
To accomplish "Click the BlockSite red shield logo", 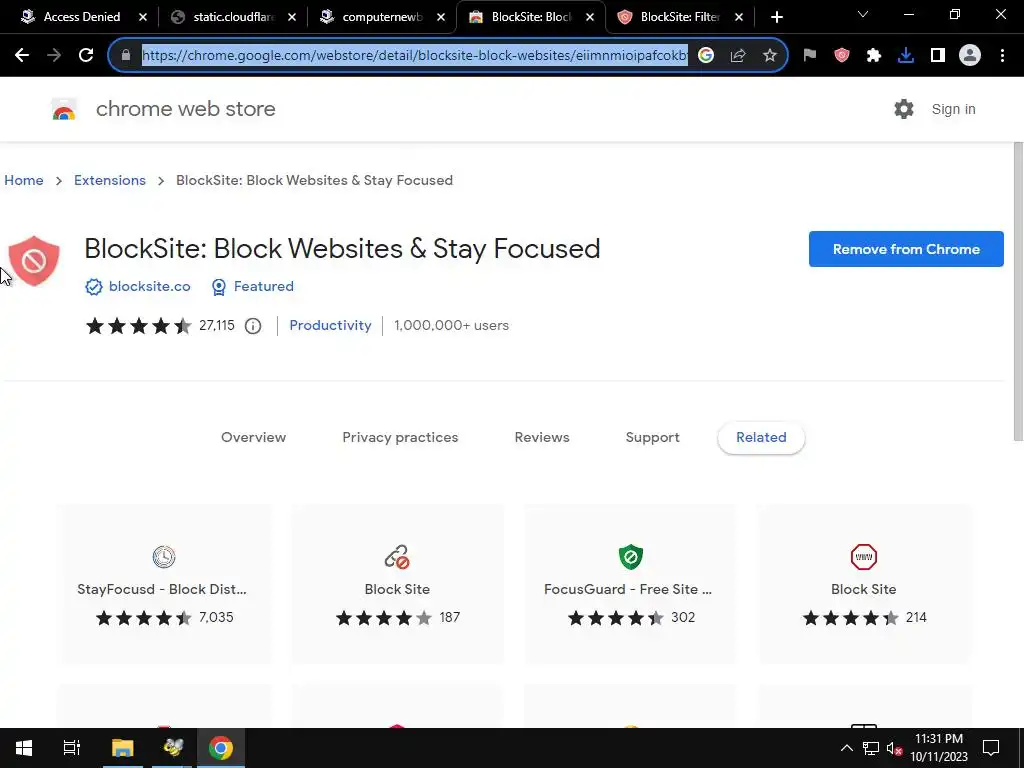I will (34, 261).
